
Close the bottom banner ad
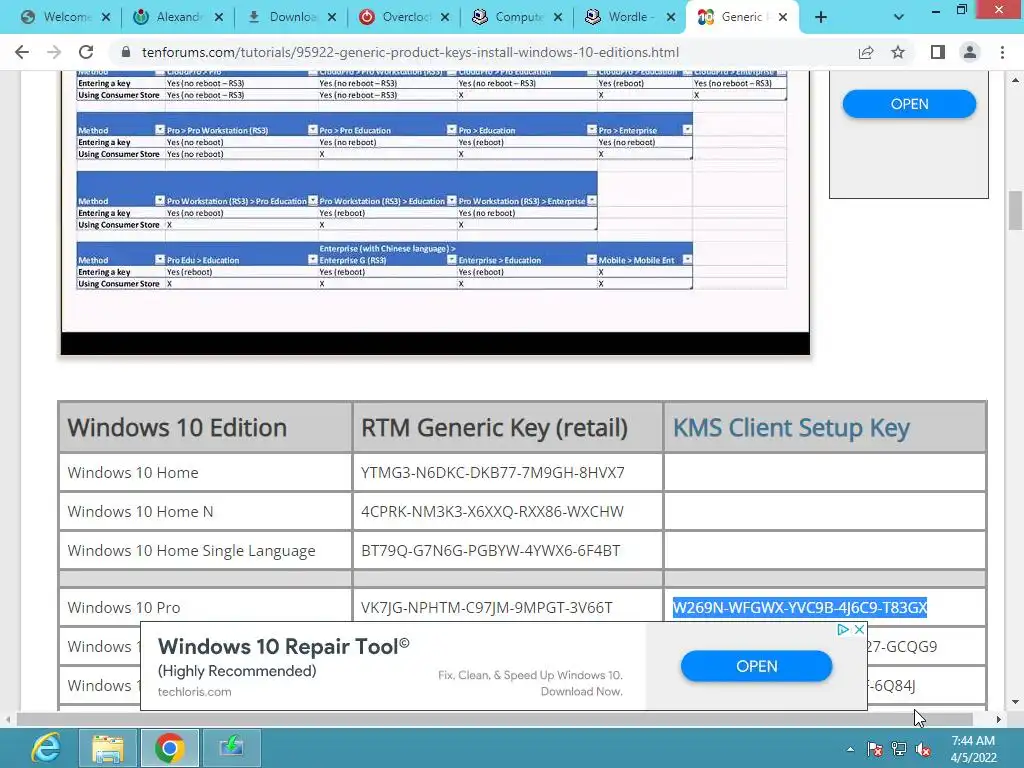(859, 630)
